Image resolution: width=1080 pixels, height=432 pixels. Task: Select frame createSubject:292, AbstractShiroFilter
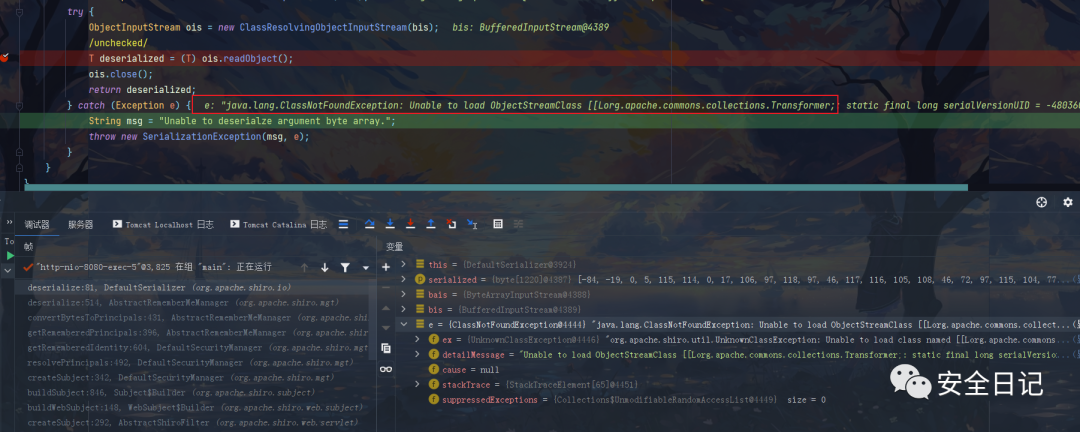[x=194, y=423]
